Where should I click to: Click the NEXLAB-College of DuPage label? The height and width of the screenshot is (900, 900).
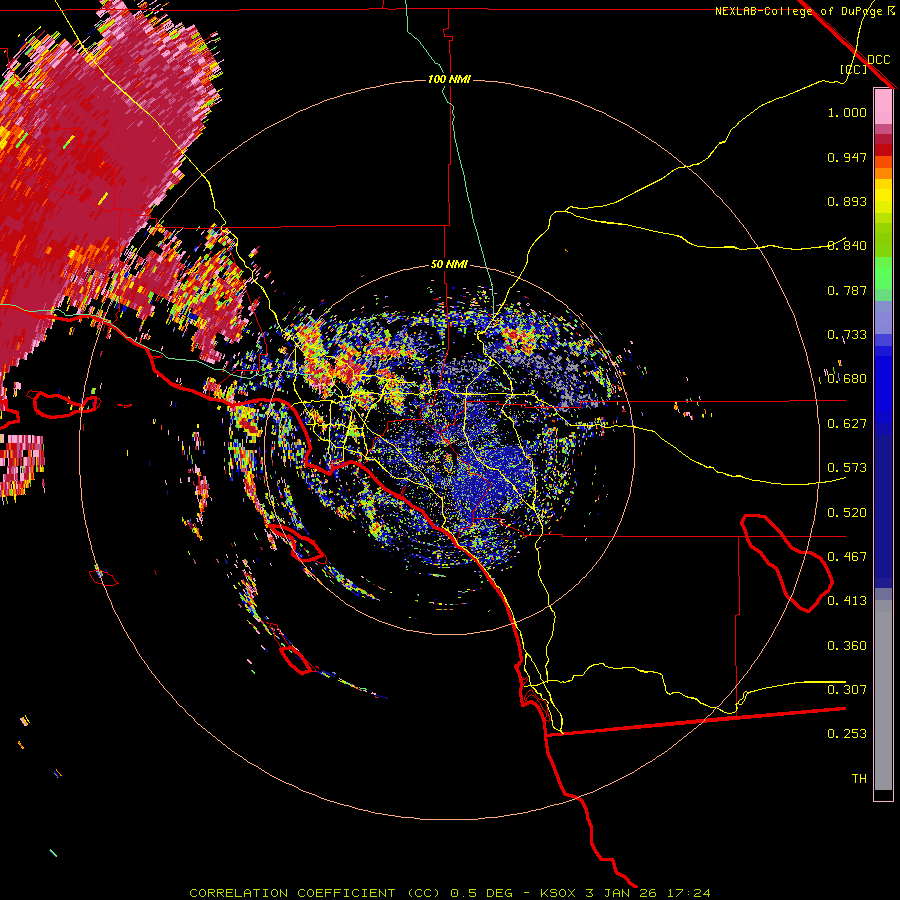pos(799,11)
